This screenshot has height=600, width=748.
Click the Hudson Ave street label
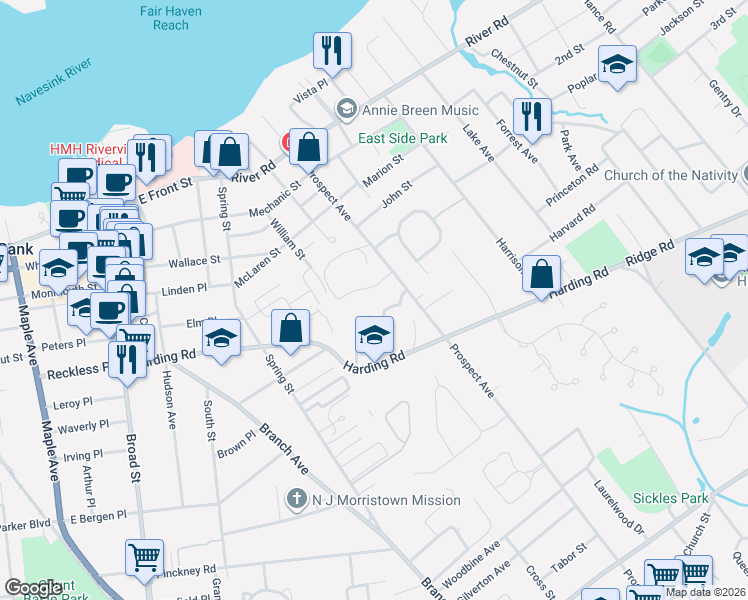(169, 400)
